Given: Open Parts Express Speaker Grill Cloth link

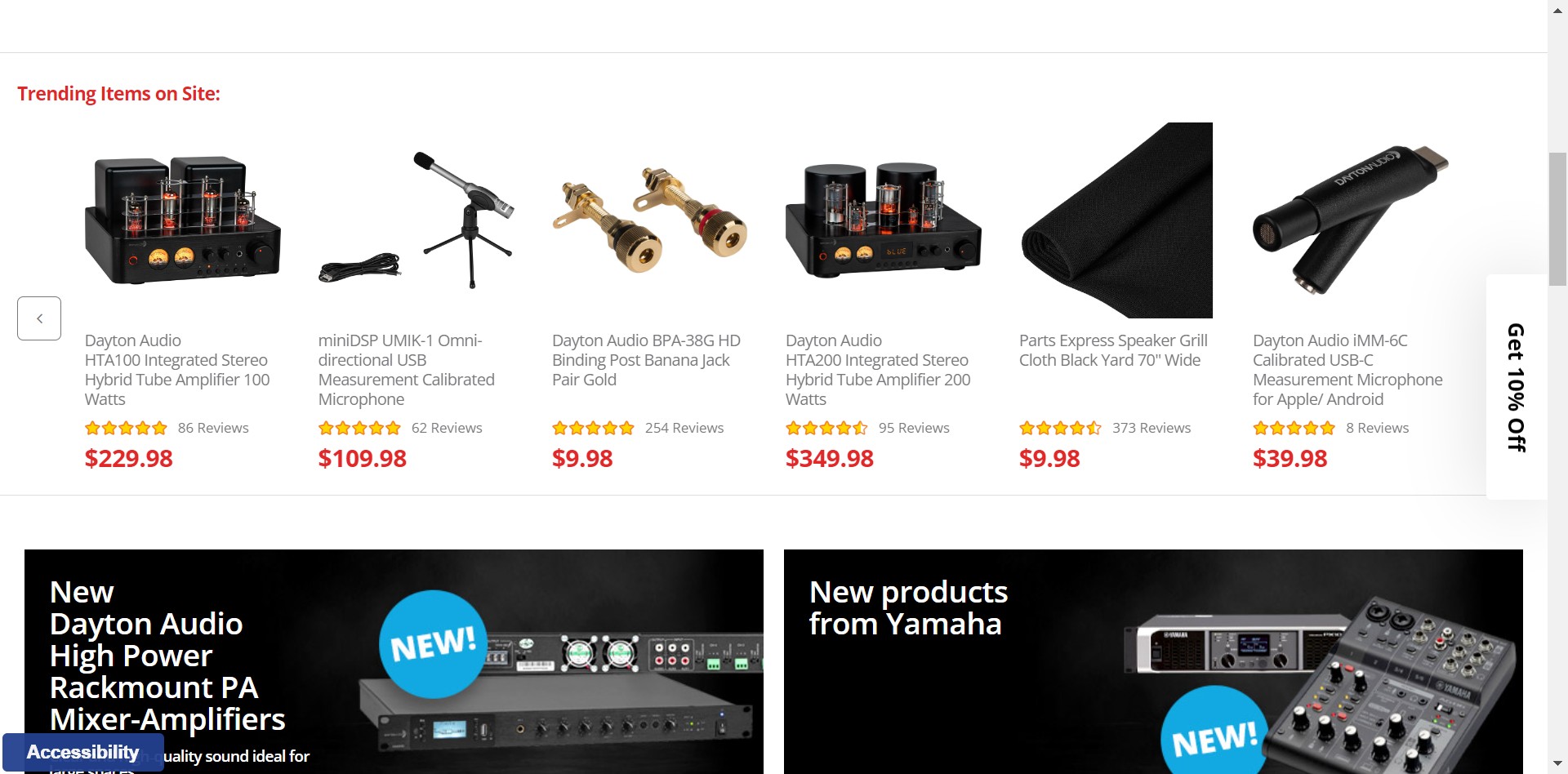Looking at the screenshot, I should 1113,350.
